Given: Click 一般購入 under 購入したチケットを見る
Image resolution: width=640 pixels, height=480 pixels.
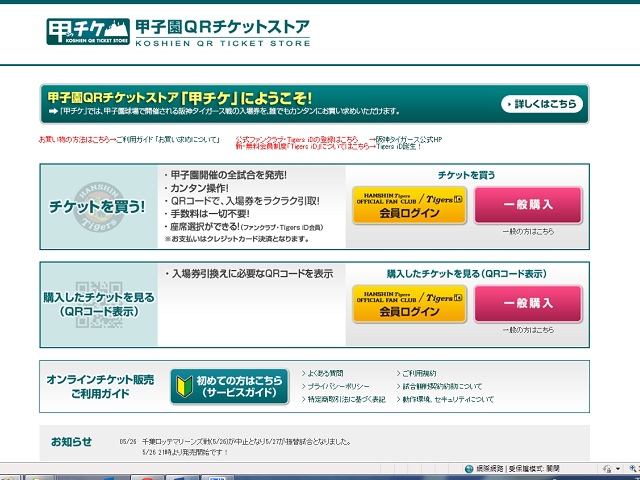Looking at the screenshot, I should coord(528,304).
